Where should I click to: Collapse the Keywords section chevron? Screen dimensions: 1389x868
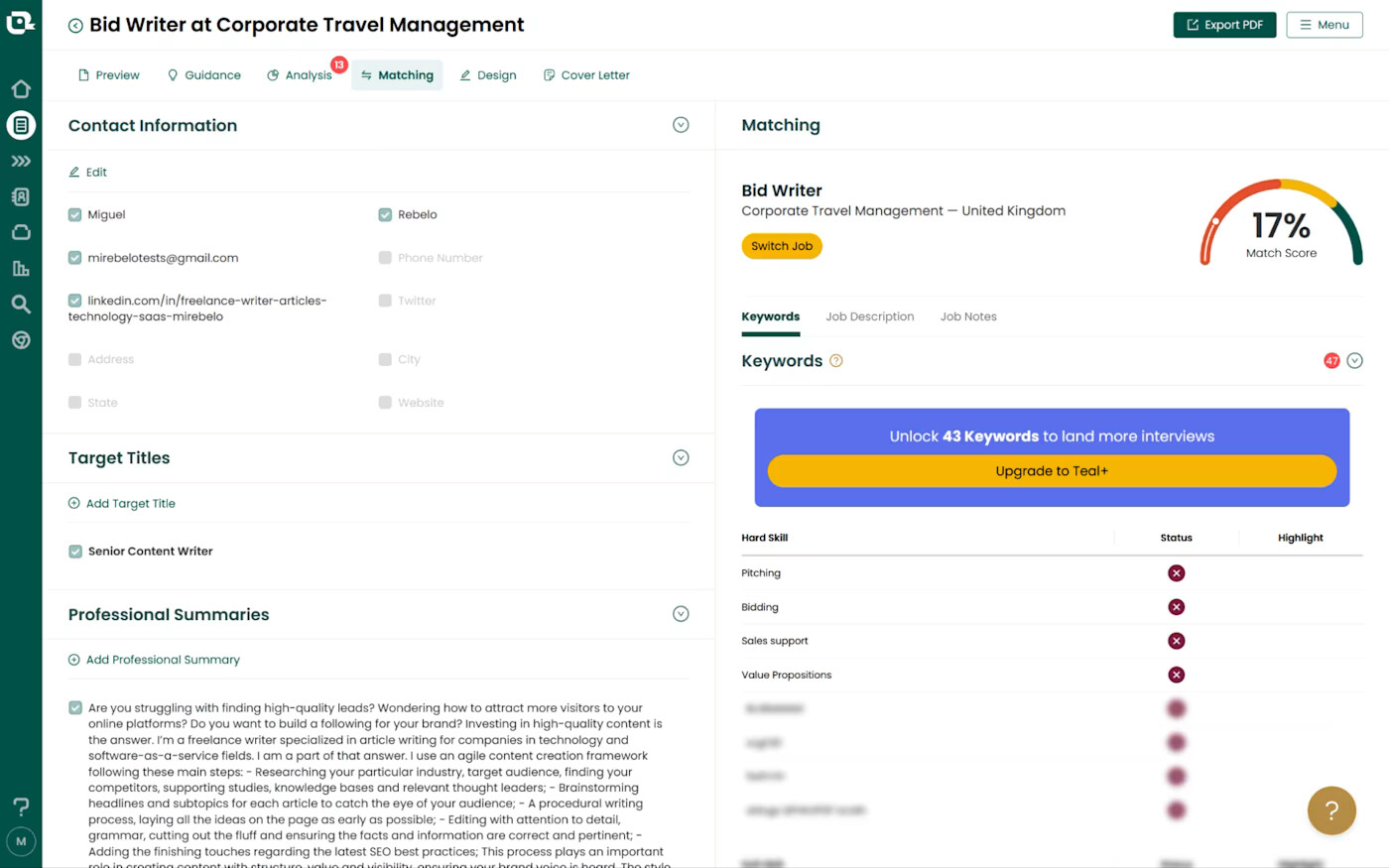tap(1354, 361)
